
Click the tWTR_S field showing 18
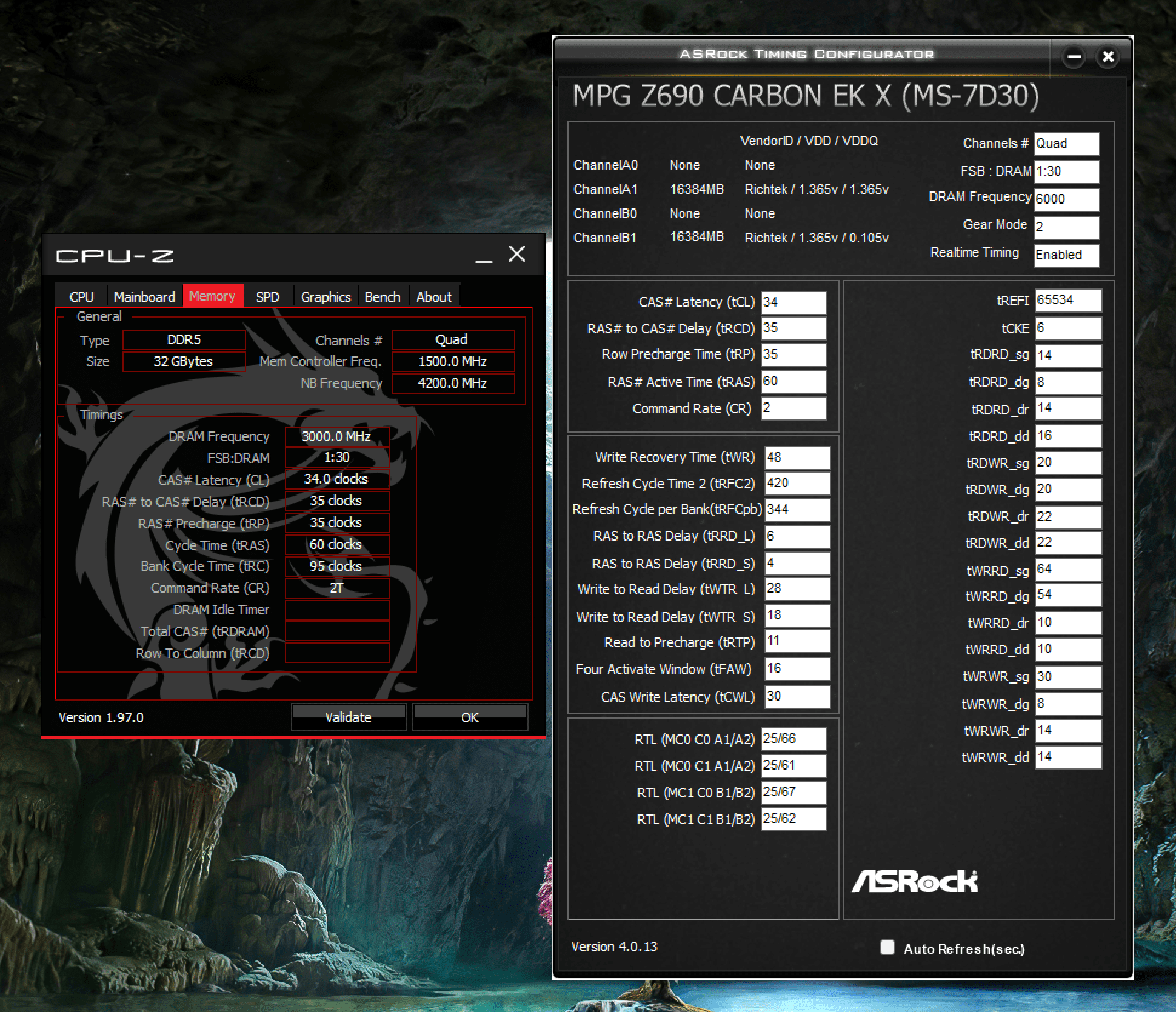(x=798, y=616)
